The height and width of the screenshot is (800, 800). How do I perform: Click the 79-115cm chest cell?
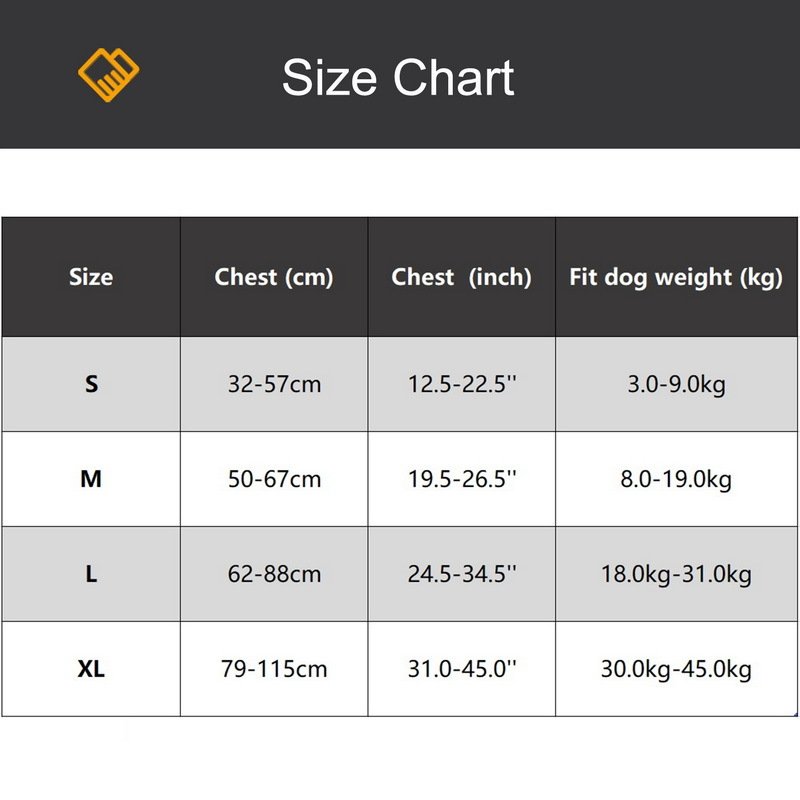(274, 669)
